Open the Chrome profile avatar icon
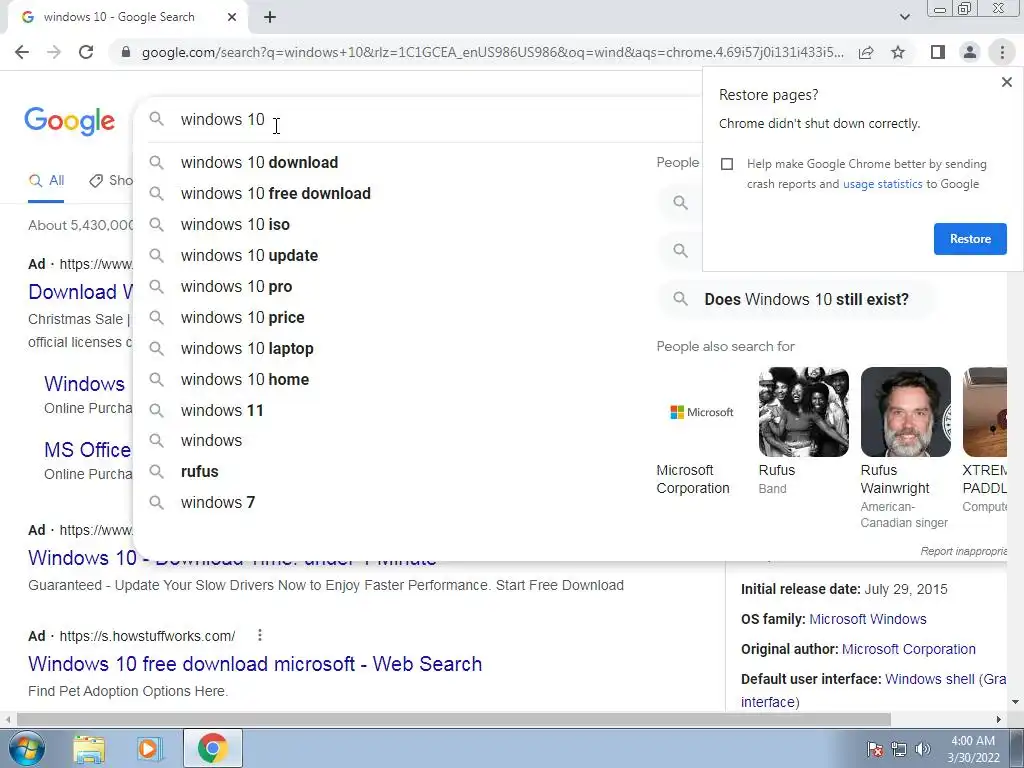Viewport: 1024px width, 768px height. pos(970,52)
